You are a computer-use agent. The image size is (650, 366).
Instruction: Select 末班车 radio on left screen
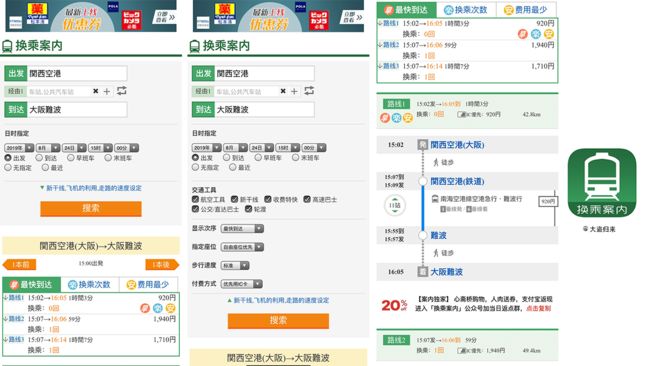[108, 158]
